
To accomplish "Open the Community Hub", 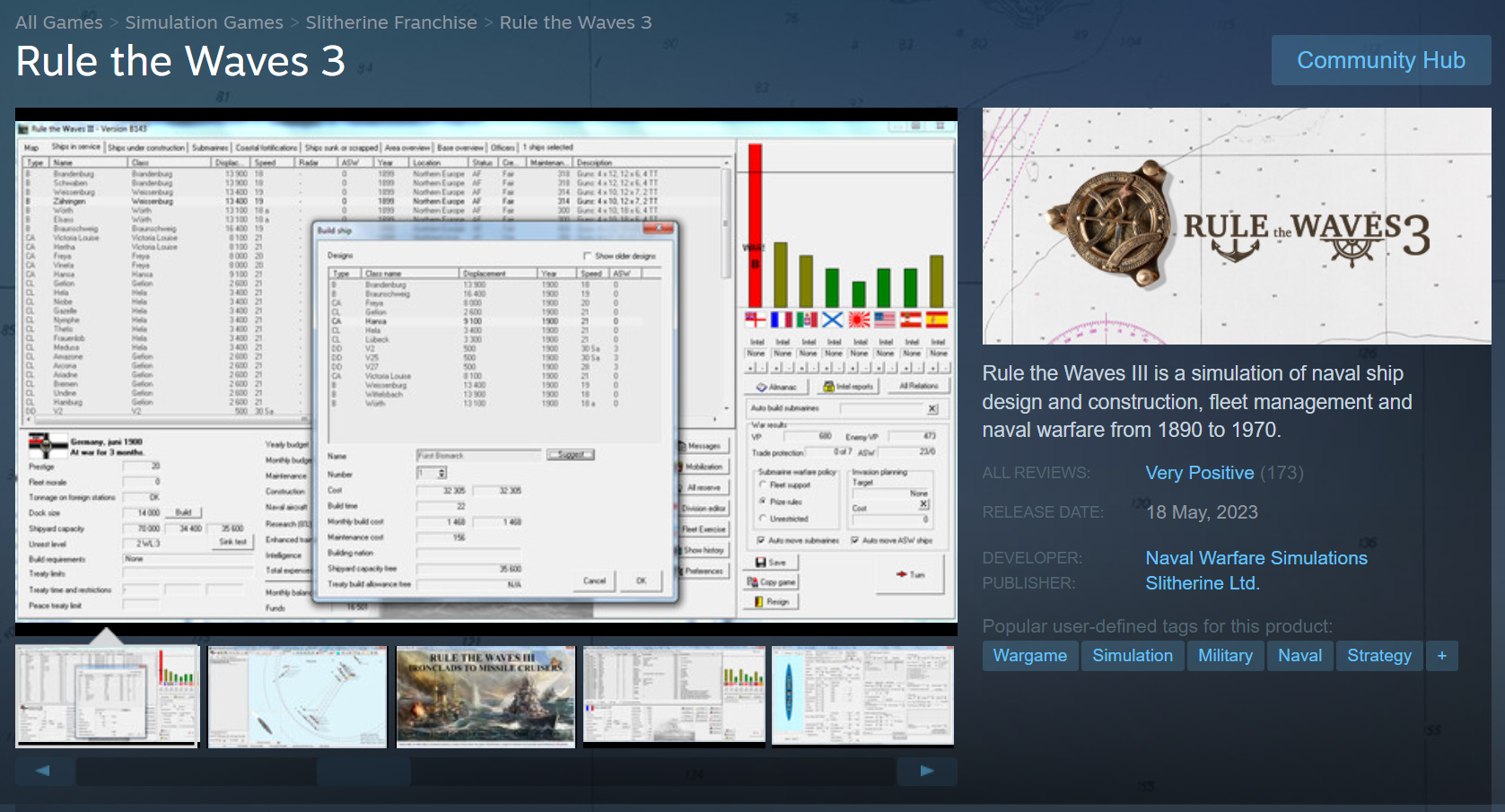I will tap(1381, 60).
